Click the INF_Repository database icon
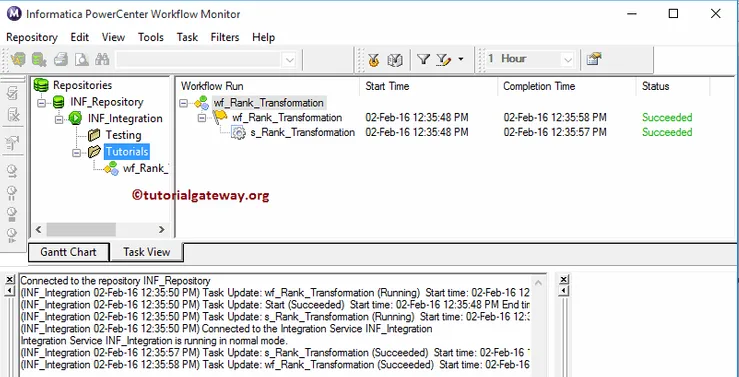The height and width of the screenshot is (377, 739). (x=58, y=102)
